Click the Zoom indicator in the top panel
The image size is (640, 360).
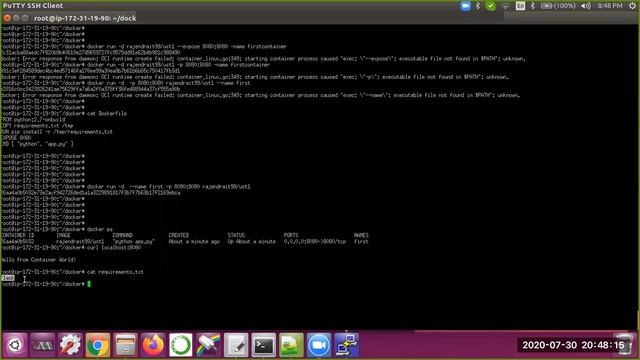click(x=465, y=6)
